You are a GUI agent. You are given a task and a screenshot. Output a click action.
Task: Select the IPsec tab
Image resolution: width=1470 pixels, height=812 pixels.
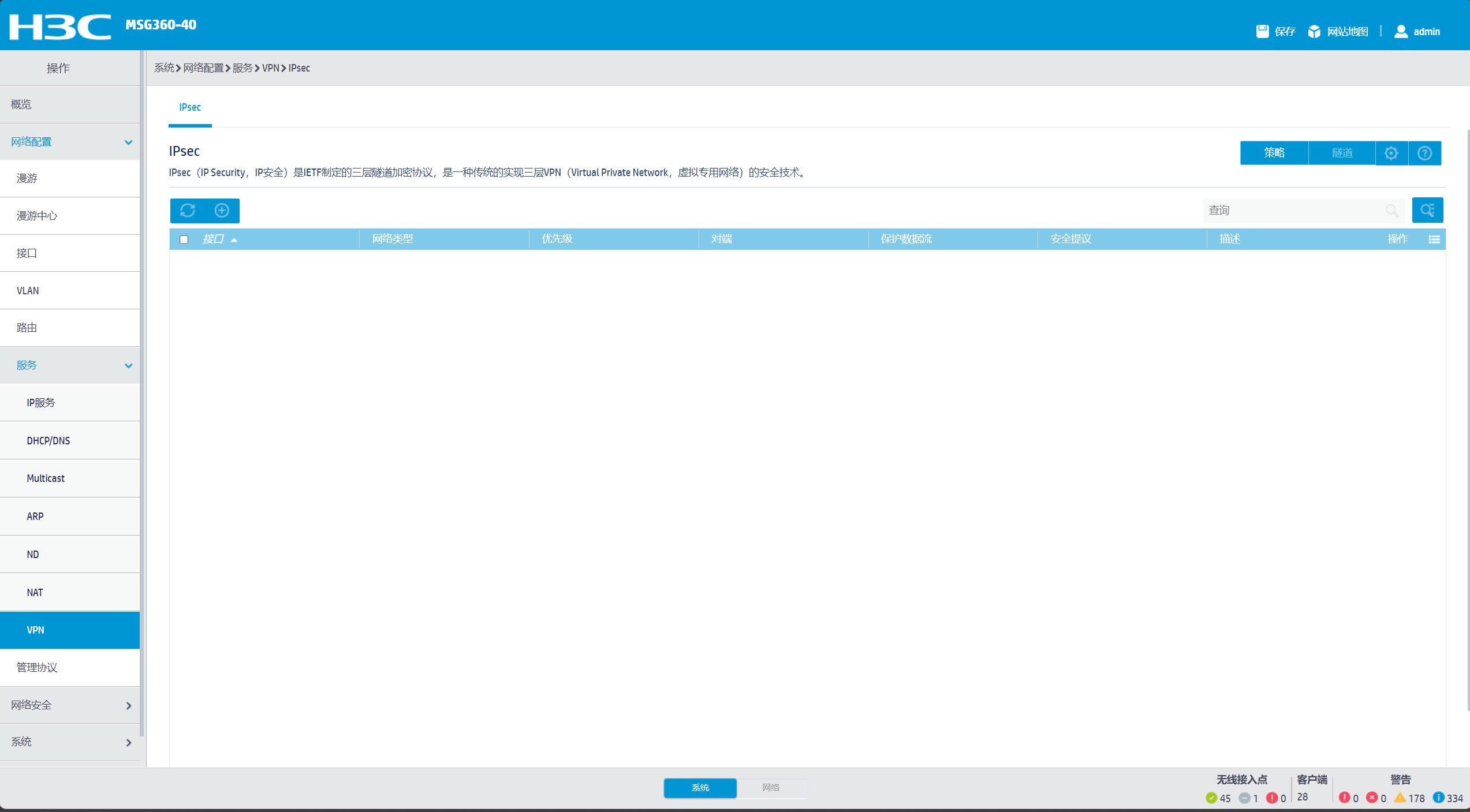190,108
